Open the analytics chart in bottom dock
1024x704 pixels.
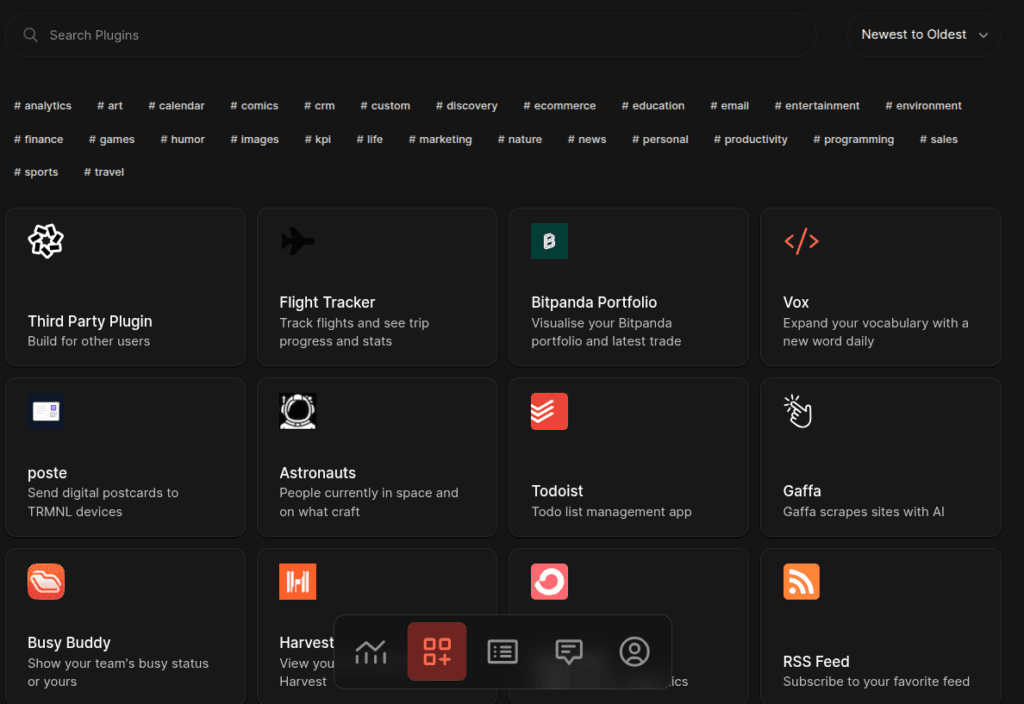(x=371, y=652)
